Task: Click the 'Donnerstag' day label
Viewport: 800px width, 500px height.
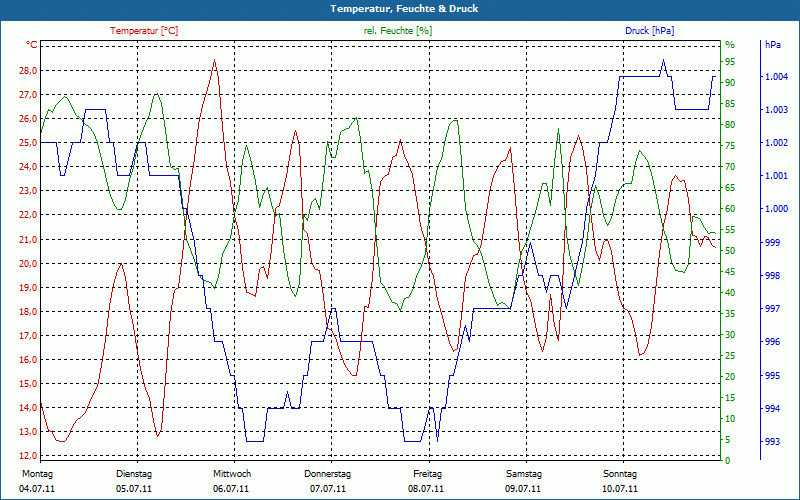Action: click(x=328, y=474)
